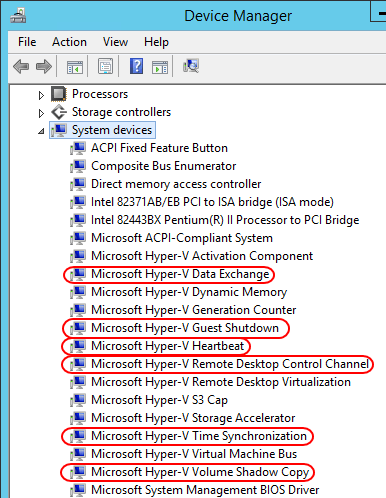Select the System devices category label

point(112,130)
